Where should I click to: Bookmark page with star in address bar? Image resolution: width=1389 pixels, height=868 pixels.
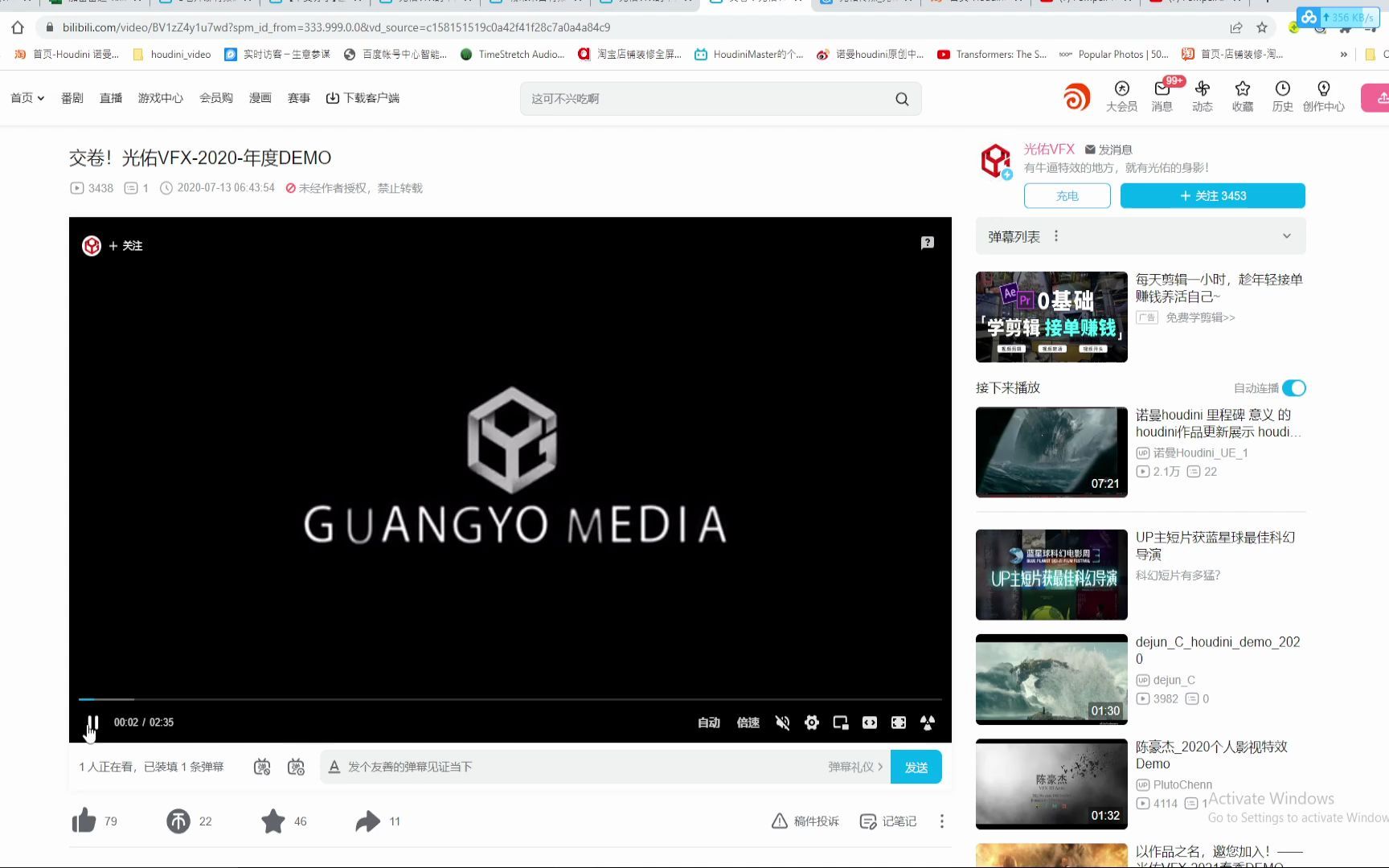[1262, 27]
